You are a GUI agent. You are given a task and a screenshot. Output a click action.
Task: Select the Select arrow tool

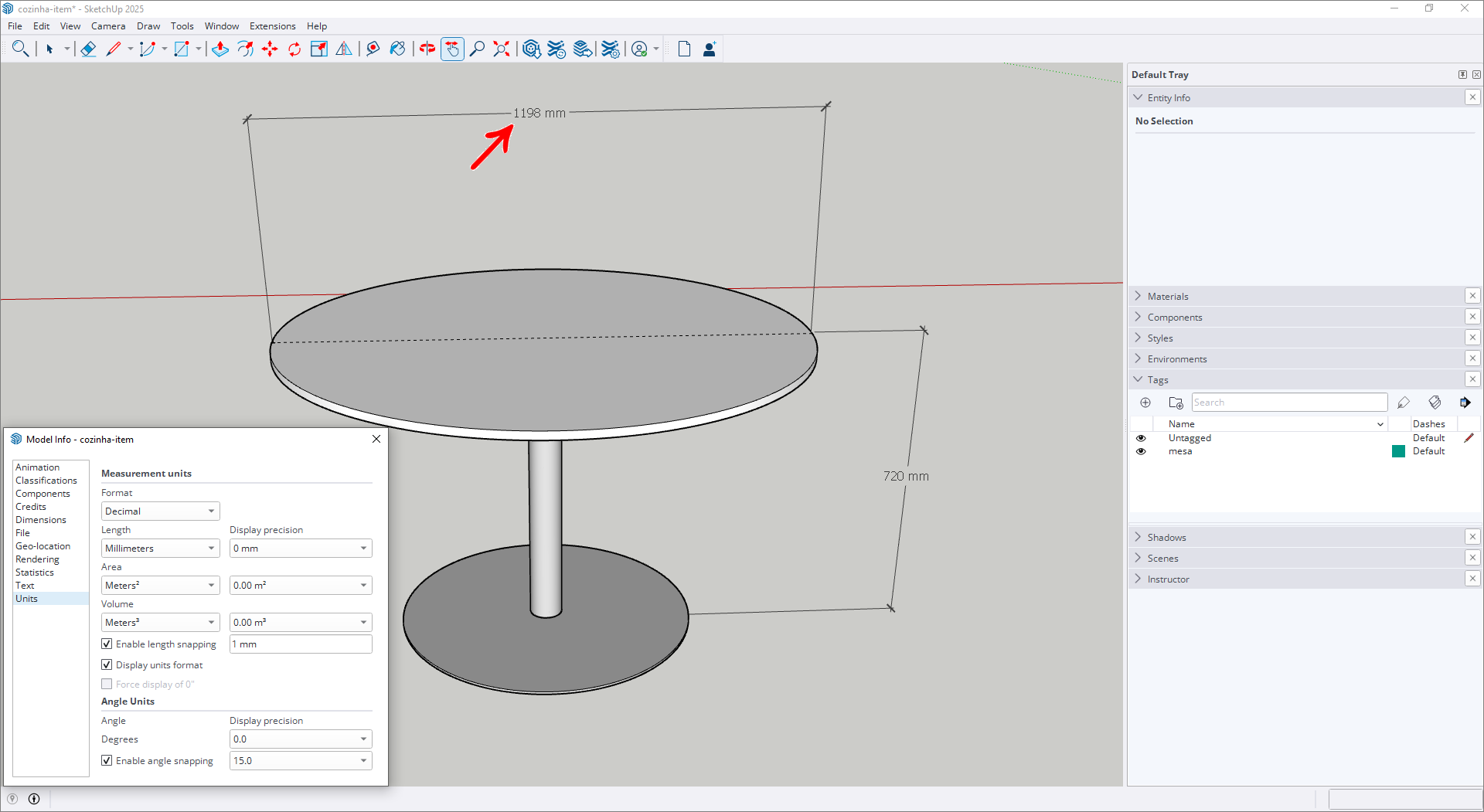tap(49, 49)
